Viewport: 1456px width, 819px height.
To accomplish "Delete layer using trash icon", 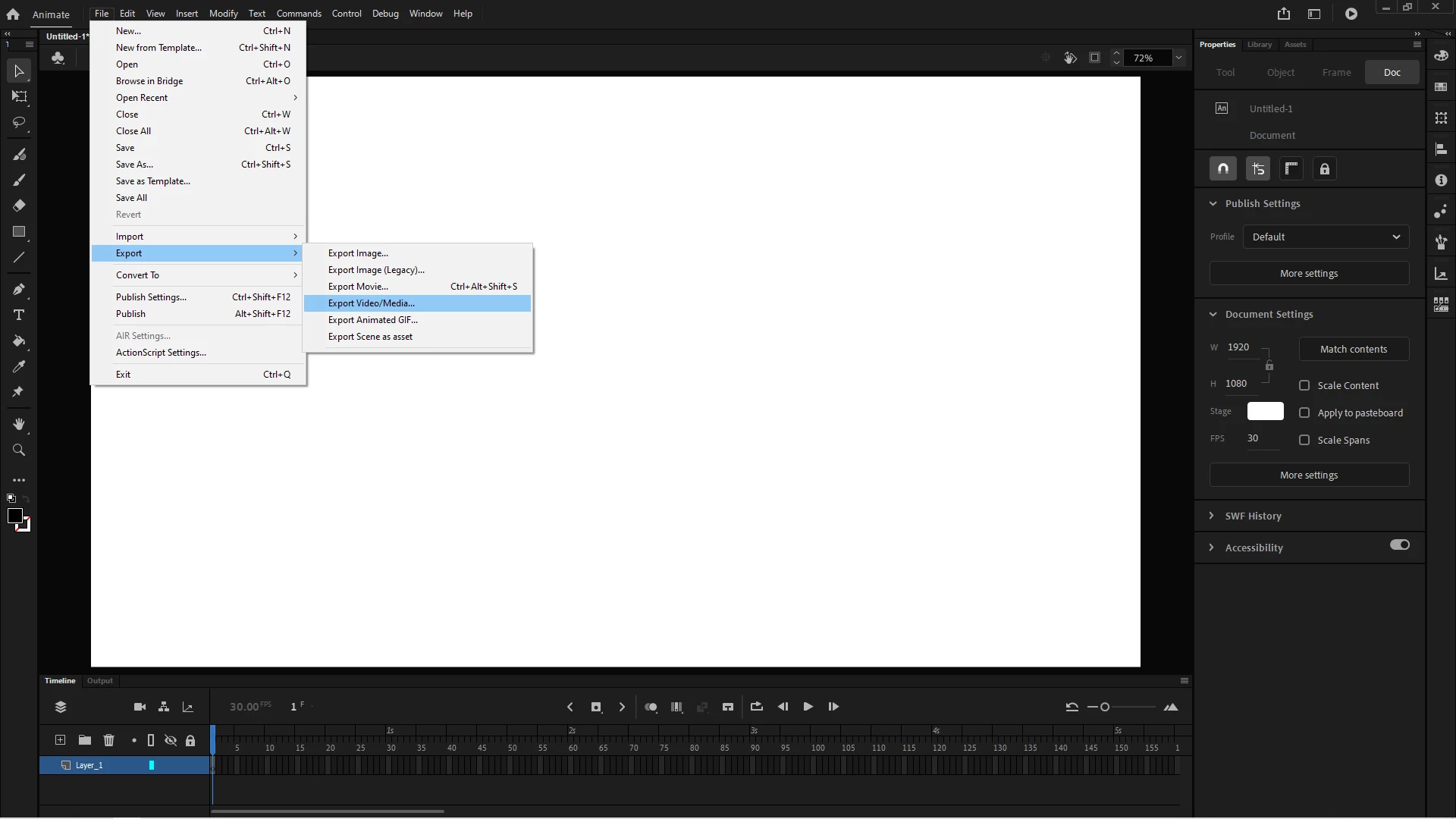I will click(x=108, y=740).
